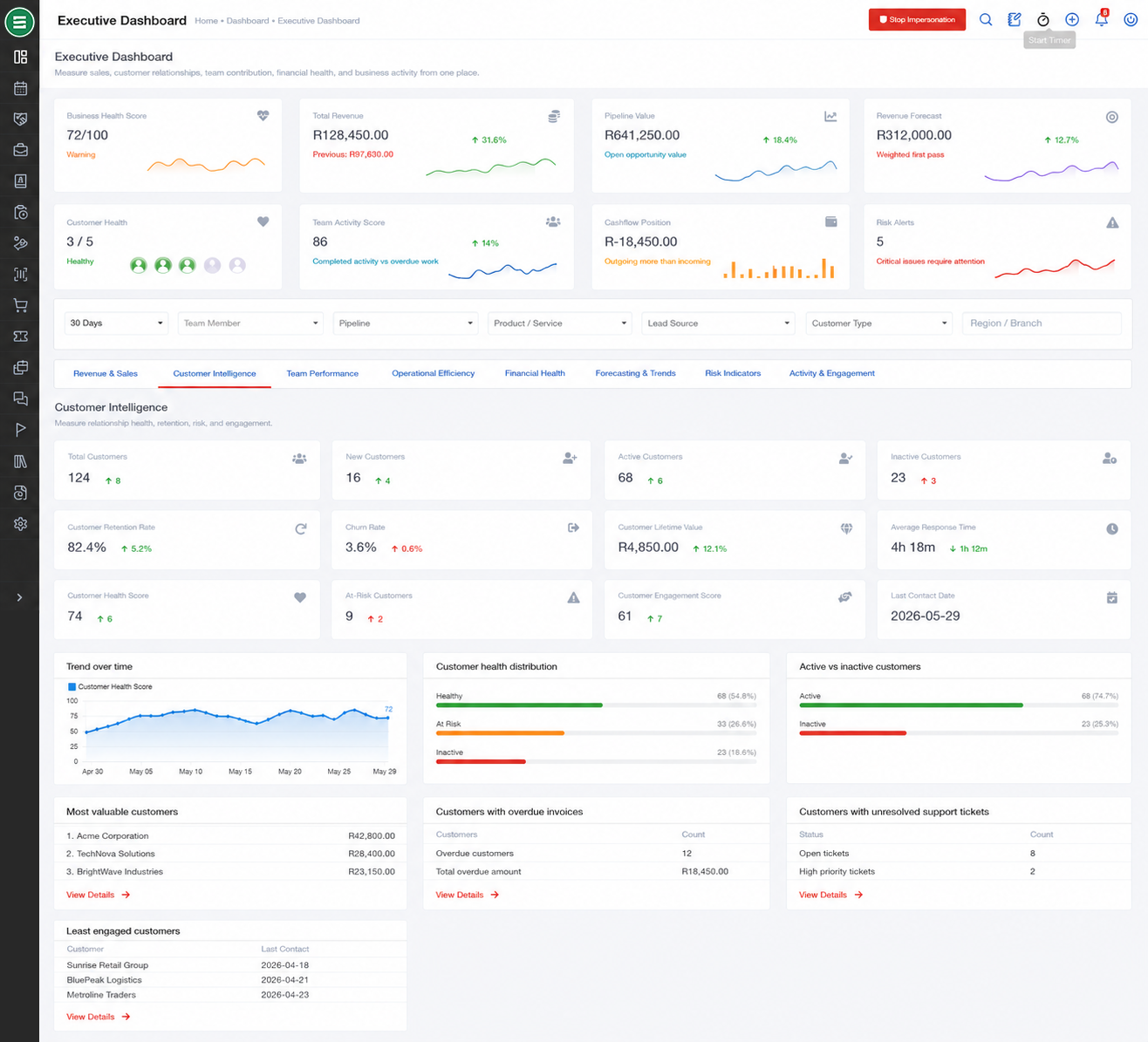The image size is (1148, 1042).
Task: View Details under unresolved support tickets
Action: coord(831,895)
